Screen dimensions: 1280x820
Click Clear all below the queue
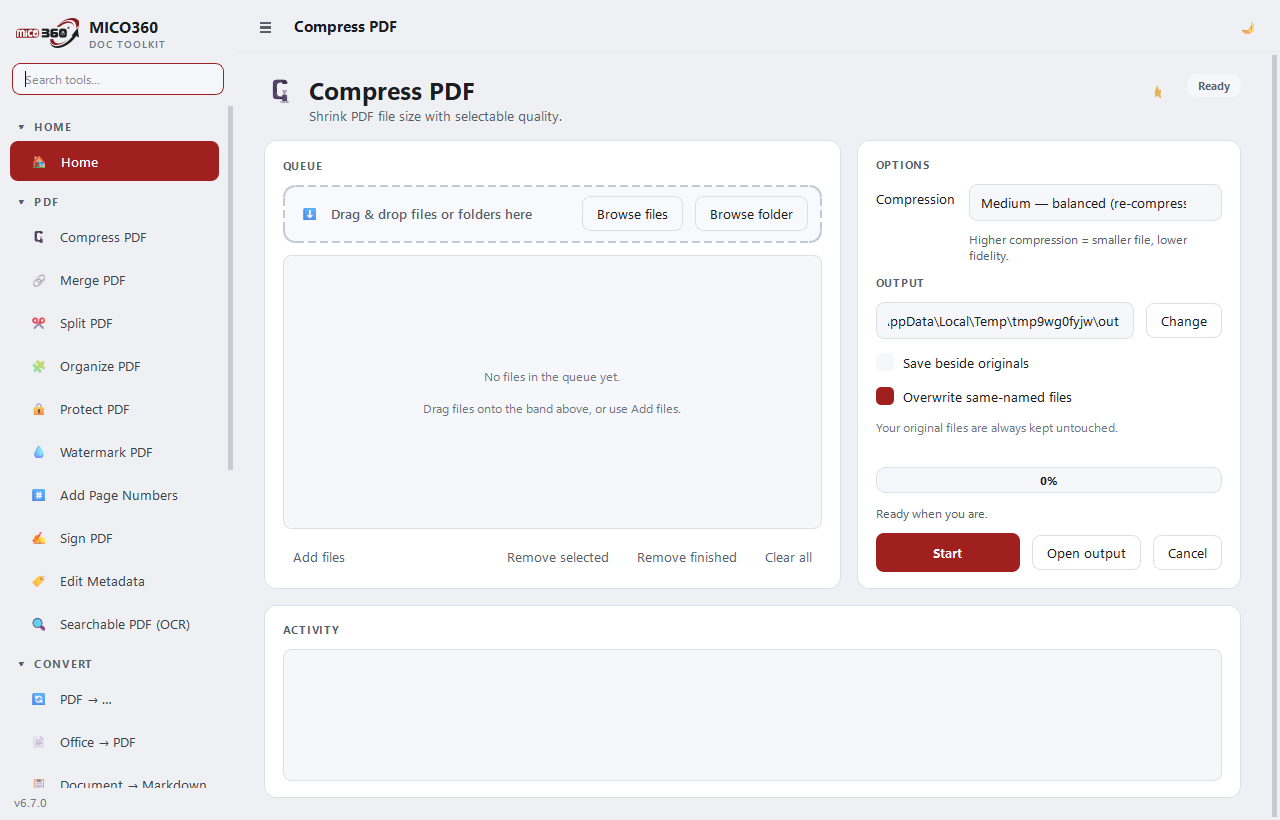[x=789, y=558]
